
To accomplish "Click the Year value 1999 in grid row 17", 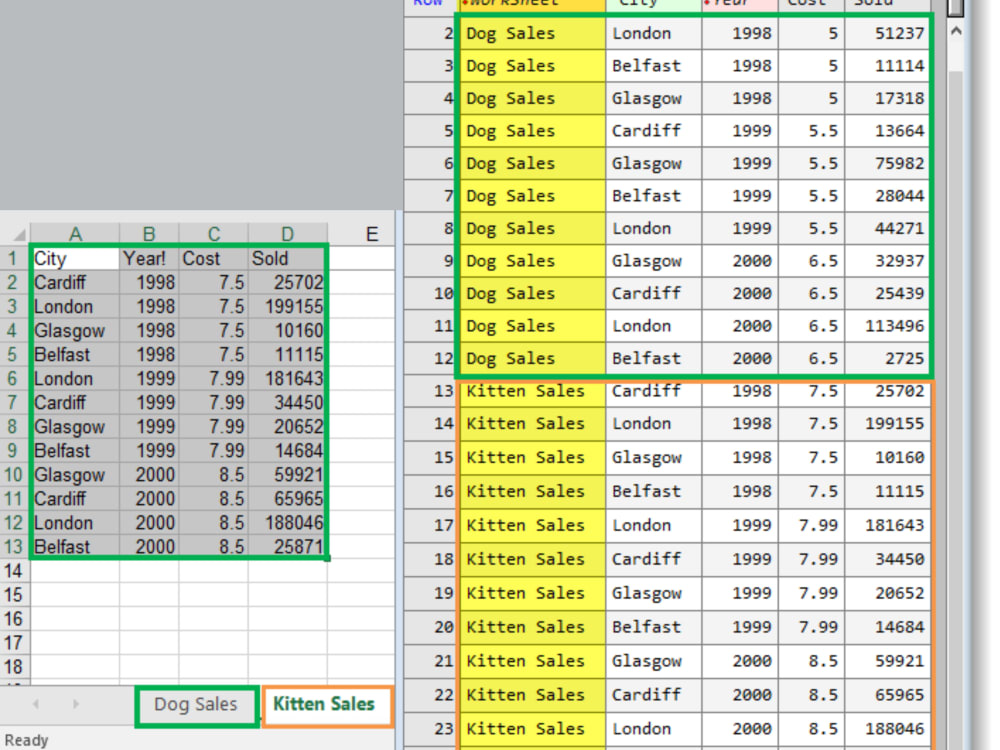I will [x=740, y=526].
